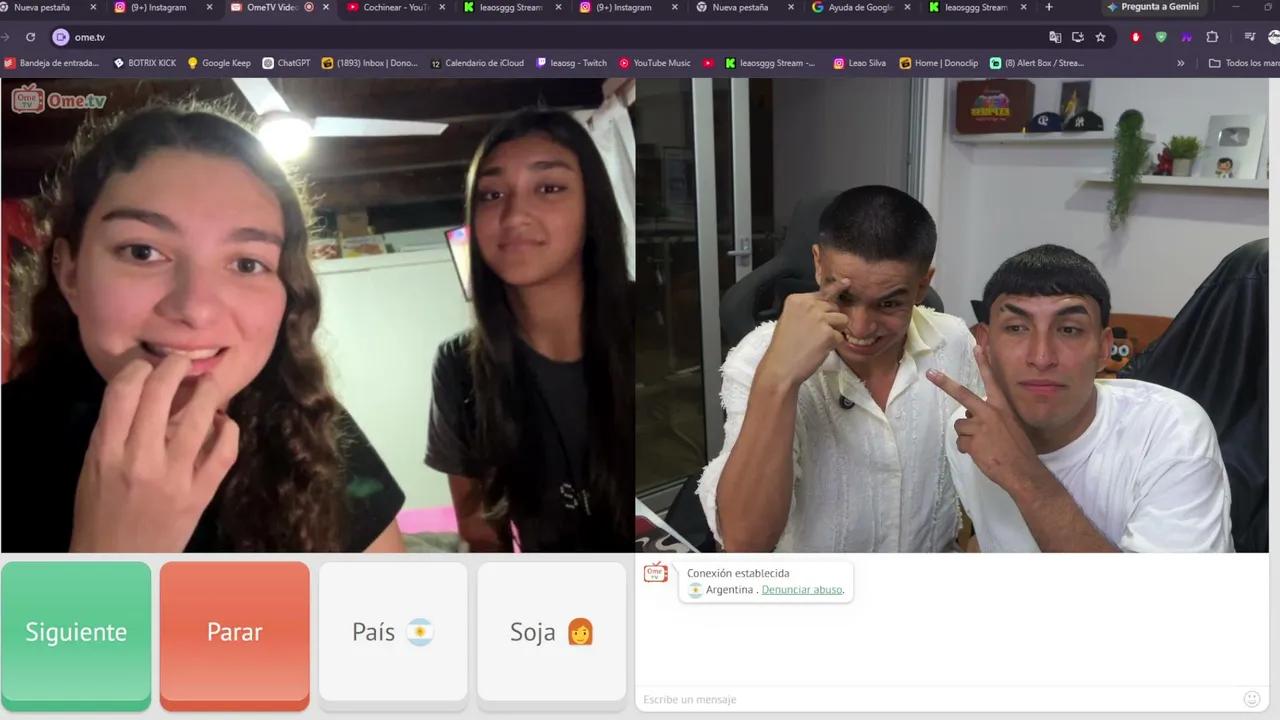1280x720 pixels.
Task: Open (1893) Inbox Dono bookmark
Action: pyautogui.click(x=369, y=63)
